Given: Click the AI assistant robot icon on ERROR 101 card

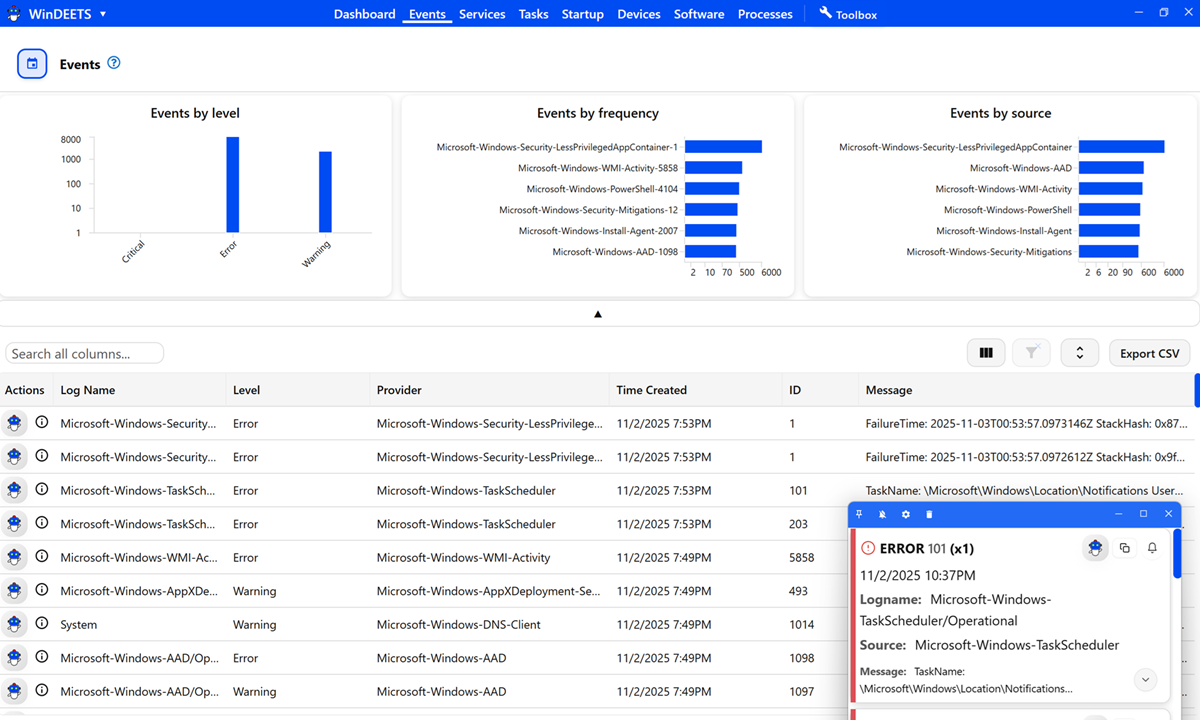Looking at the screenshot, I should [x=1095, y=548].
